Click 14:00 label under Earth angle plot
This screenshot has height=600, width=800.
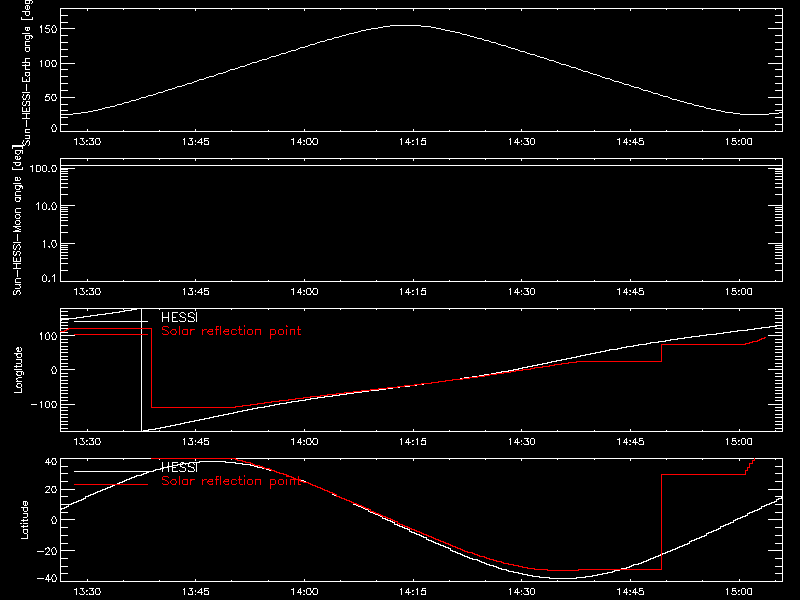[304, 142]
